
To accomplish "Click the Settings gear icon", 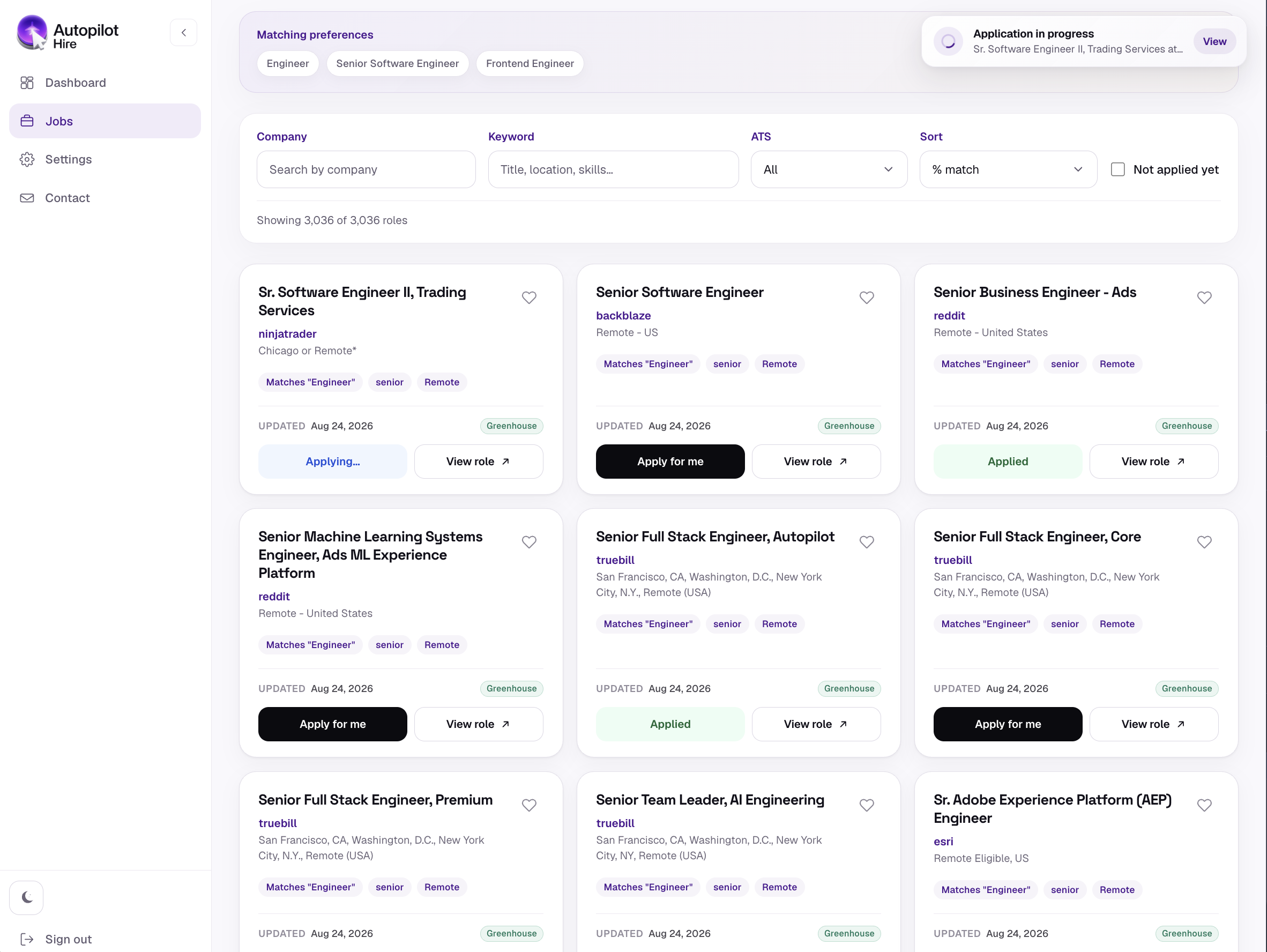I will [x=27, y=159].
